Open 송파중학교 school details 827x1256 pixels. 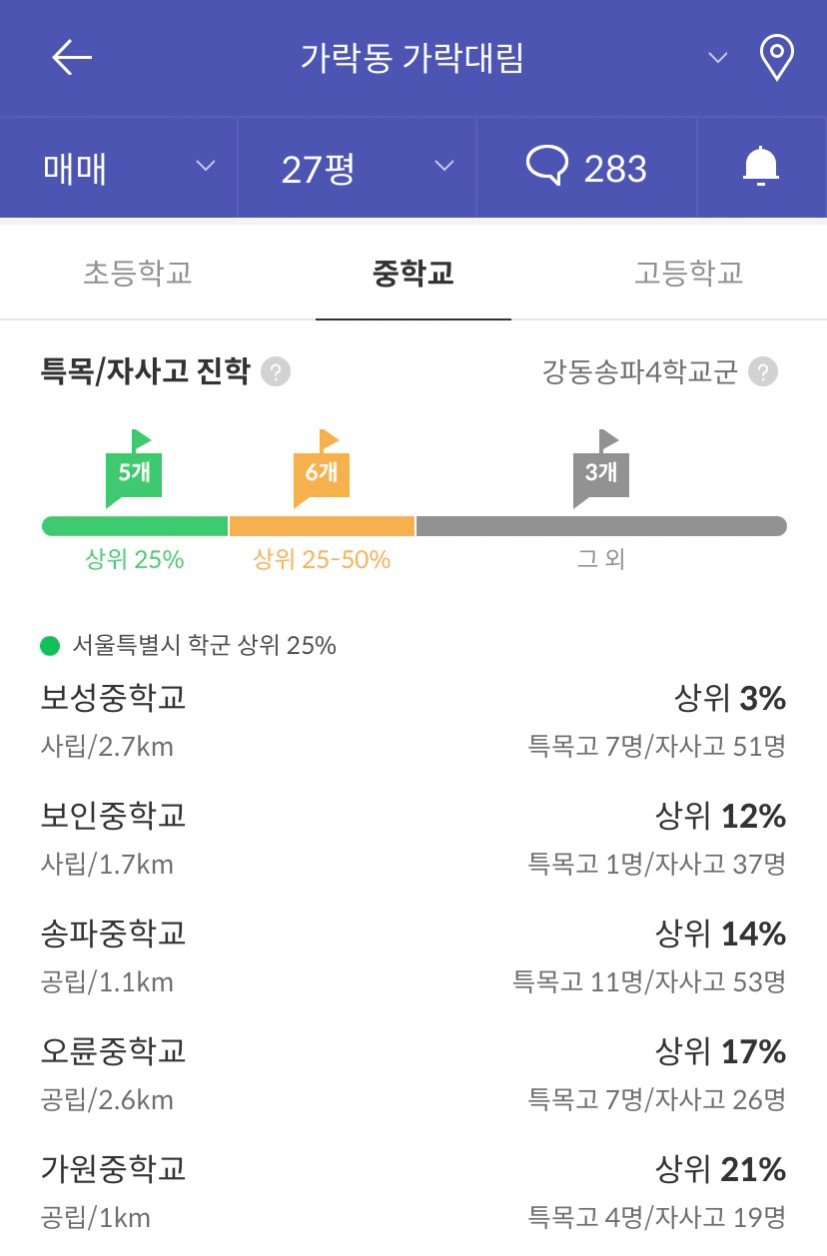coord(413,956)
